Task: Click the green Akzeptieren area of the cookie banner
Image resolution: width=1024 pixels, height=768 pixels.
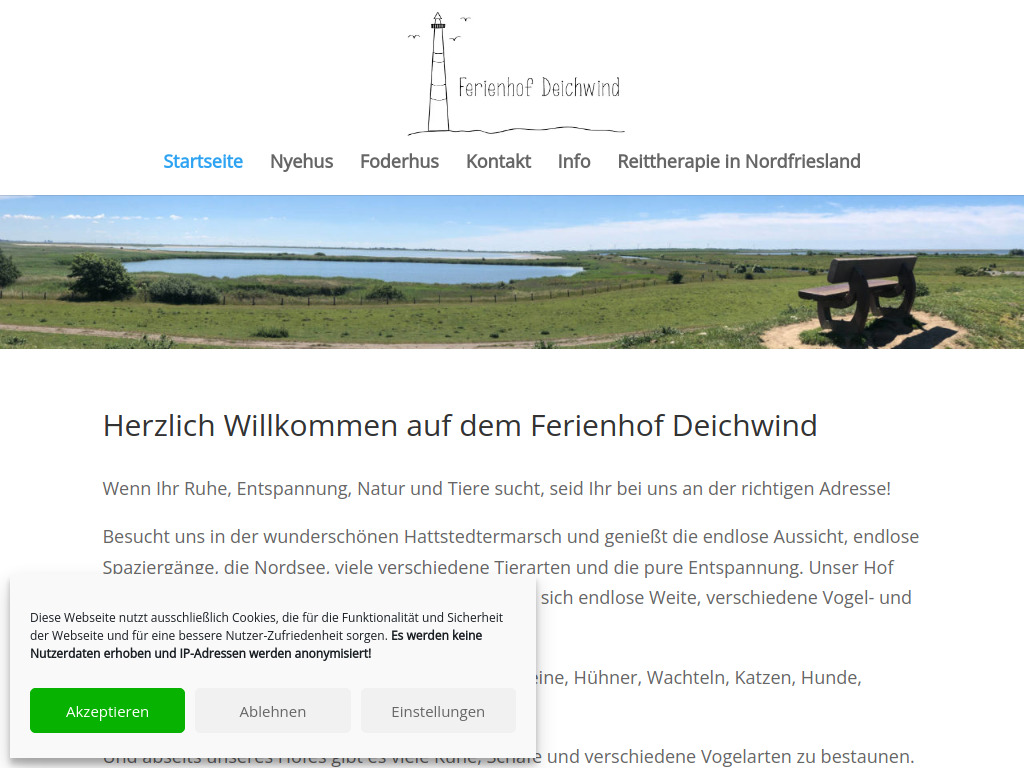Action: pyautogui.click(x=107, y=710)
